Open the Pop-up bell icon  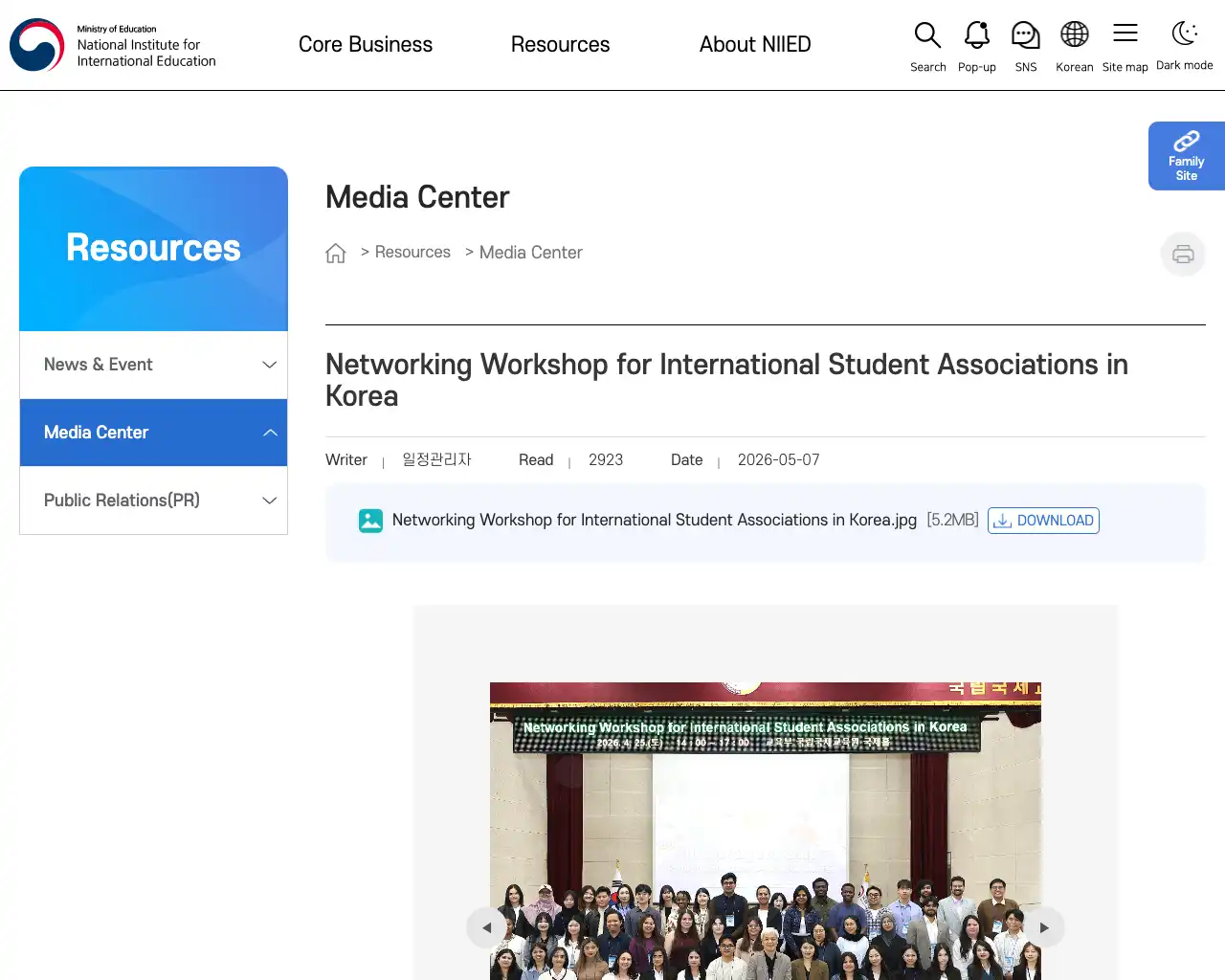tap(976, 35)
